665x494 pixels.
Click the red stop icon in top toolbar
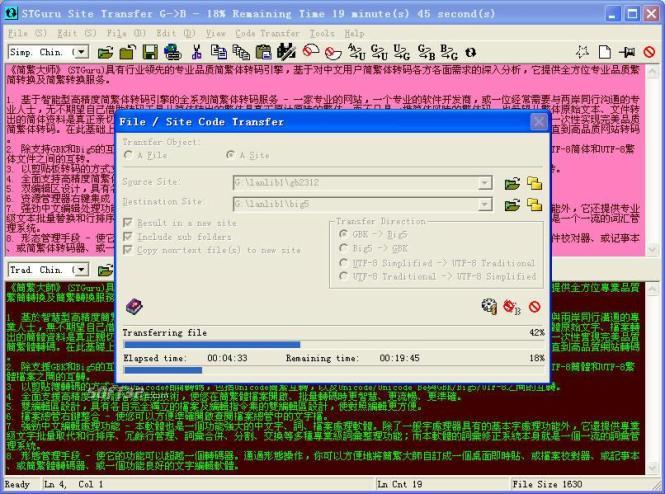point(649,53)
